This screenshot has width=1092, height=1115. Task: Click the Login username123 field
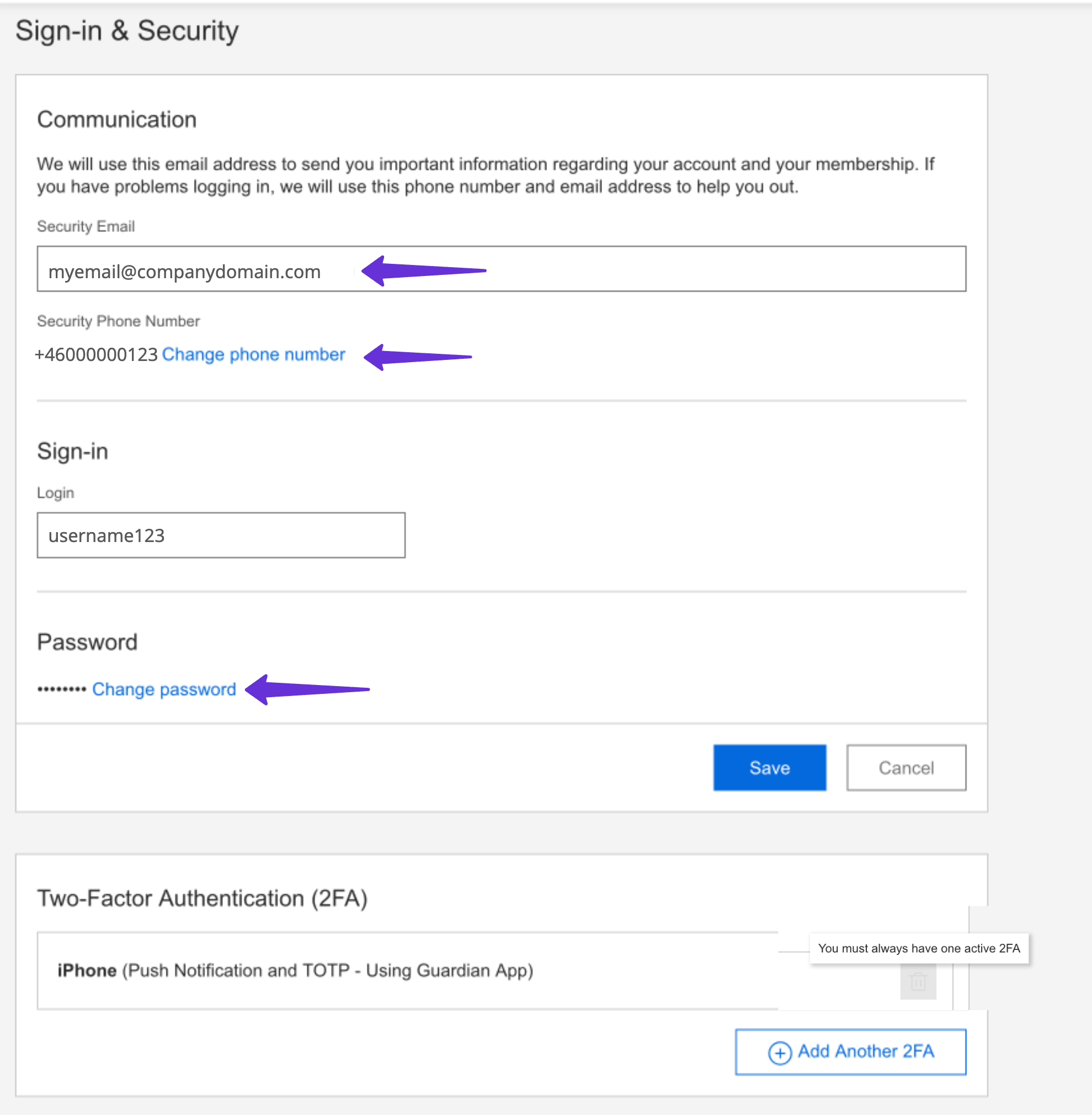pos(221,535)
